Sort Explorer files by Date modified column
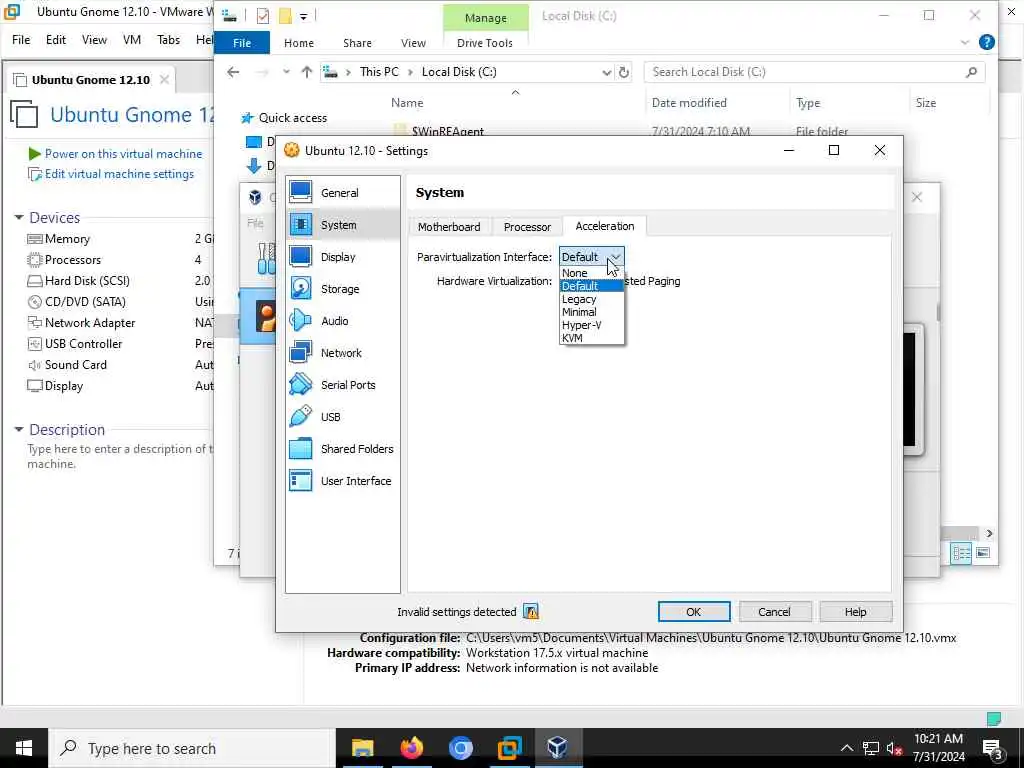The image size is (1024, 768). pyautogui.click(x=689, y=103)
